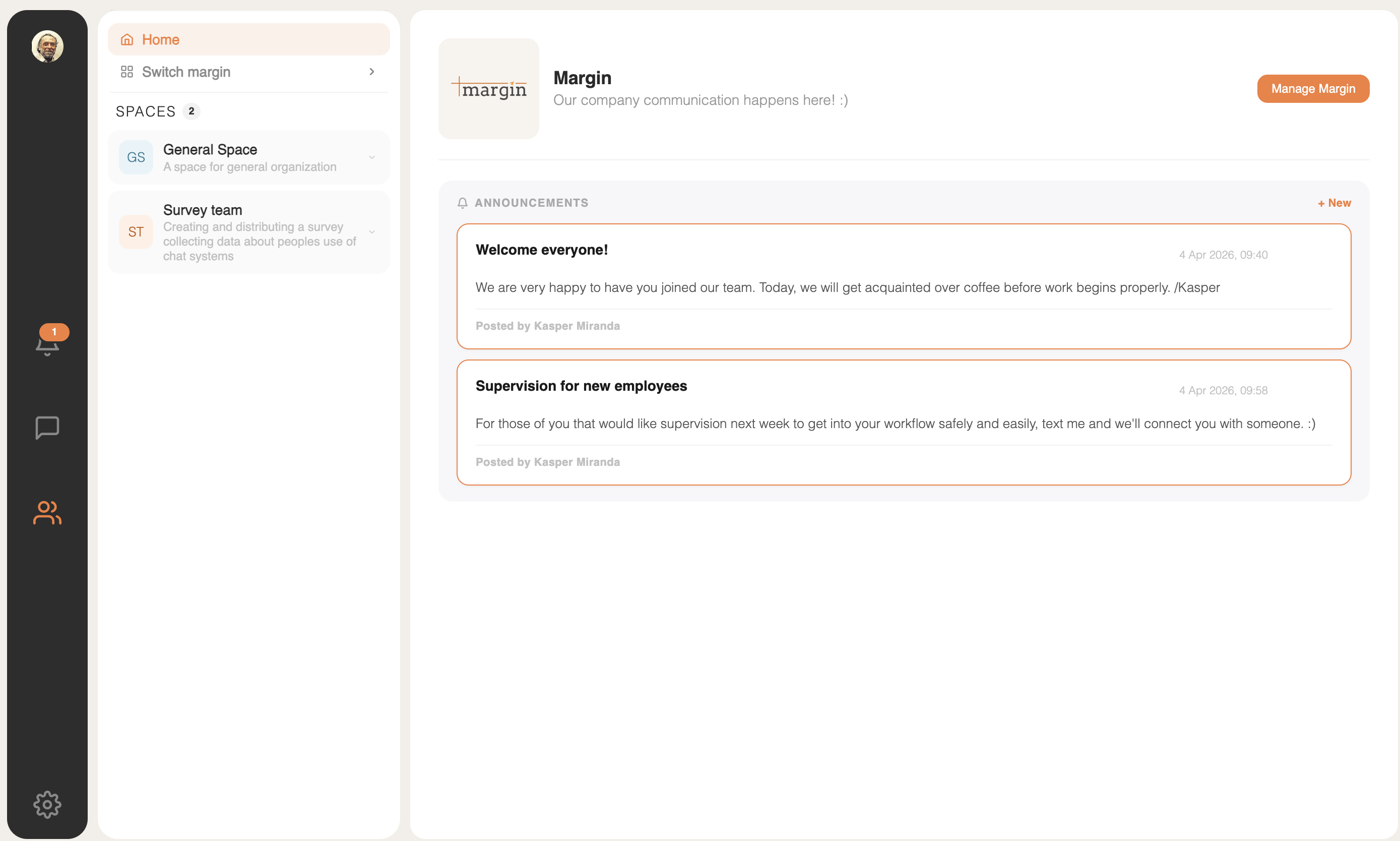Click the user profile avatar

47,46
